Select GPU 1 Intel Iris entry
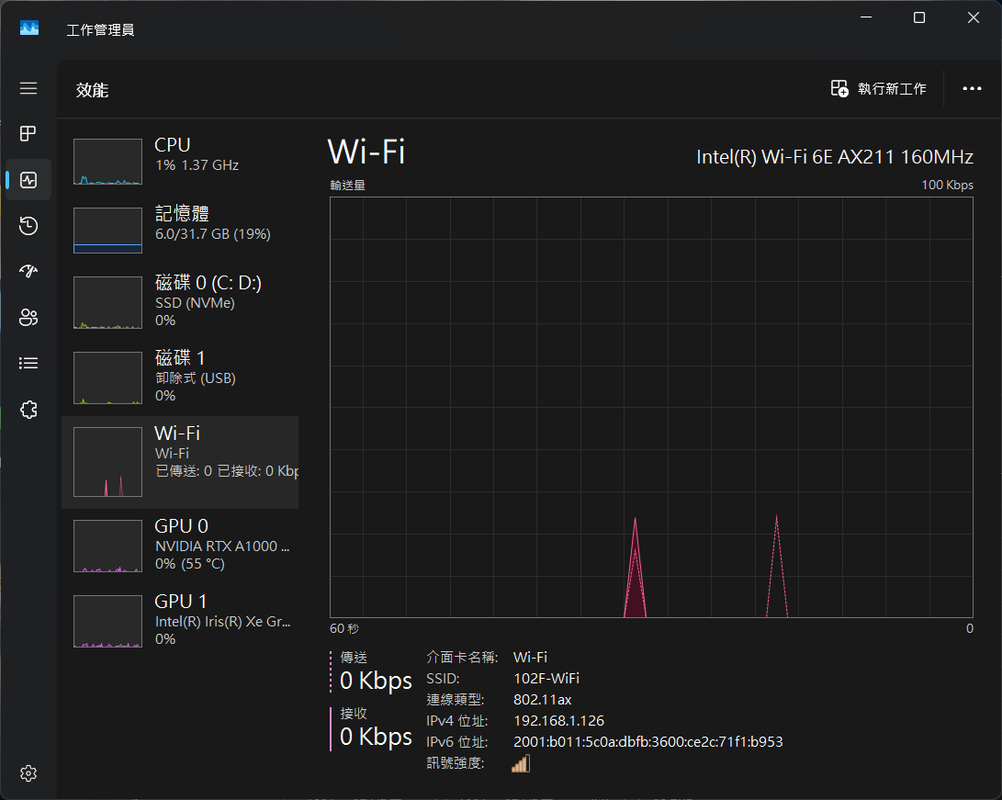 pyautogui.click(x=180, y=621)
